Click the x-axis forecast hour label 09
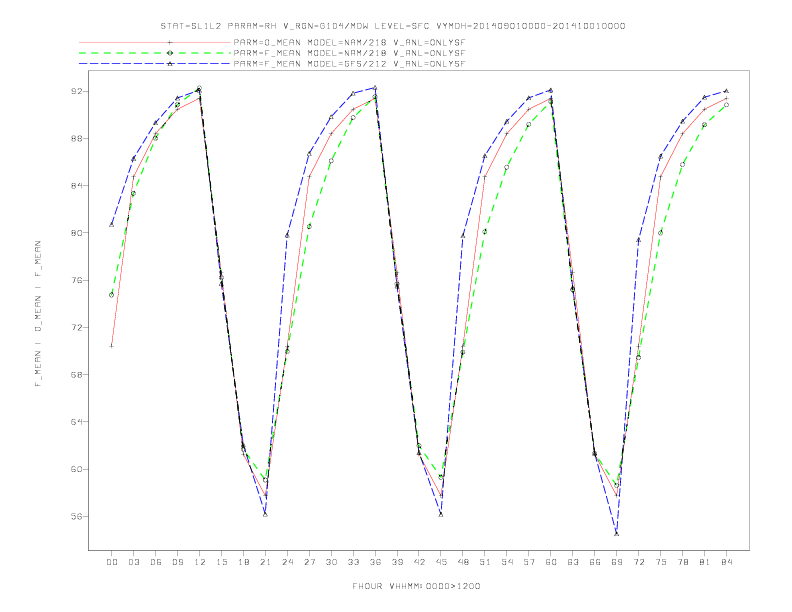 177,562
